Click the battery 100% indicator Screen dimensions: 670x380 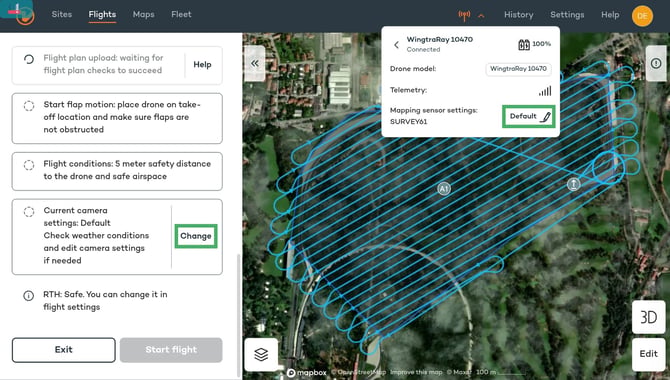534,44
